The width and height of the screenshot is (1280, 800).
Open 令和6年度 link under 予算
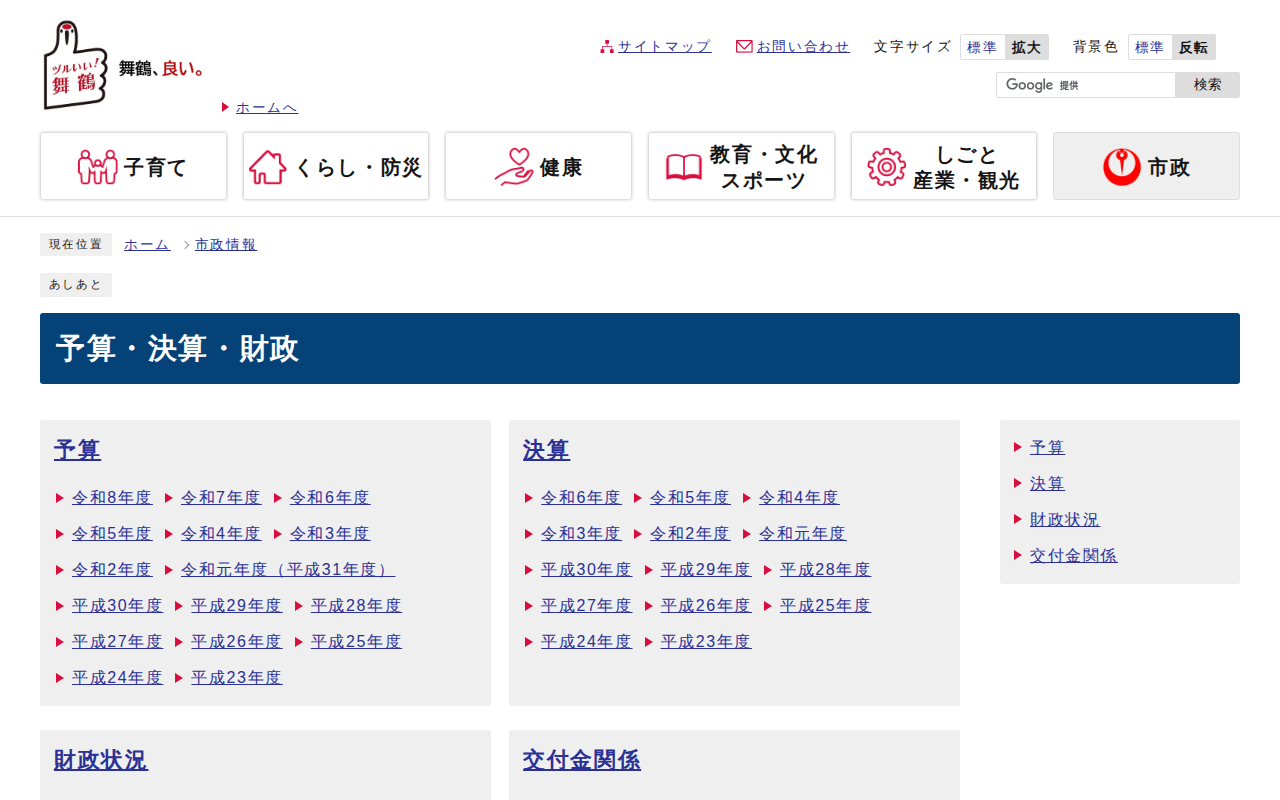point(330,497)
